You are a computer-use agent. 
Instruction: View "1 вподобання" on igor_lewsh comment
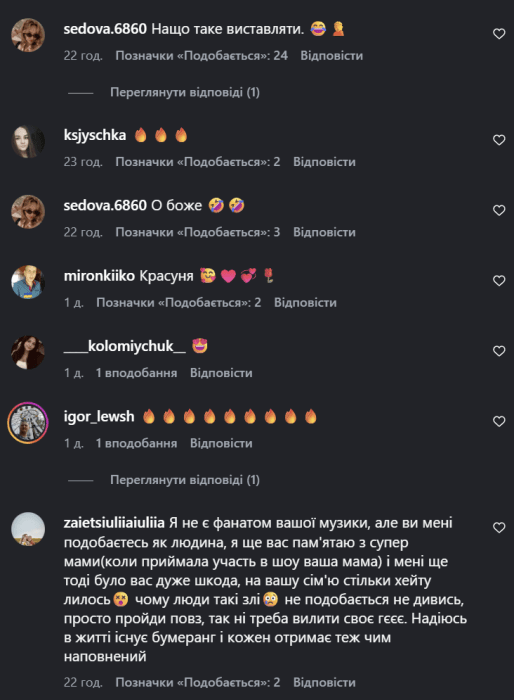tap(136, 443)
